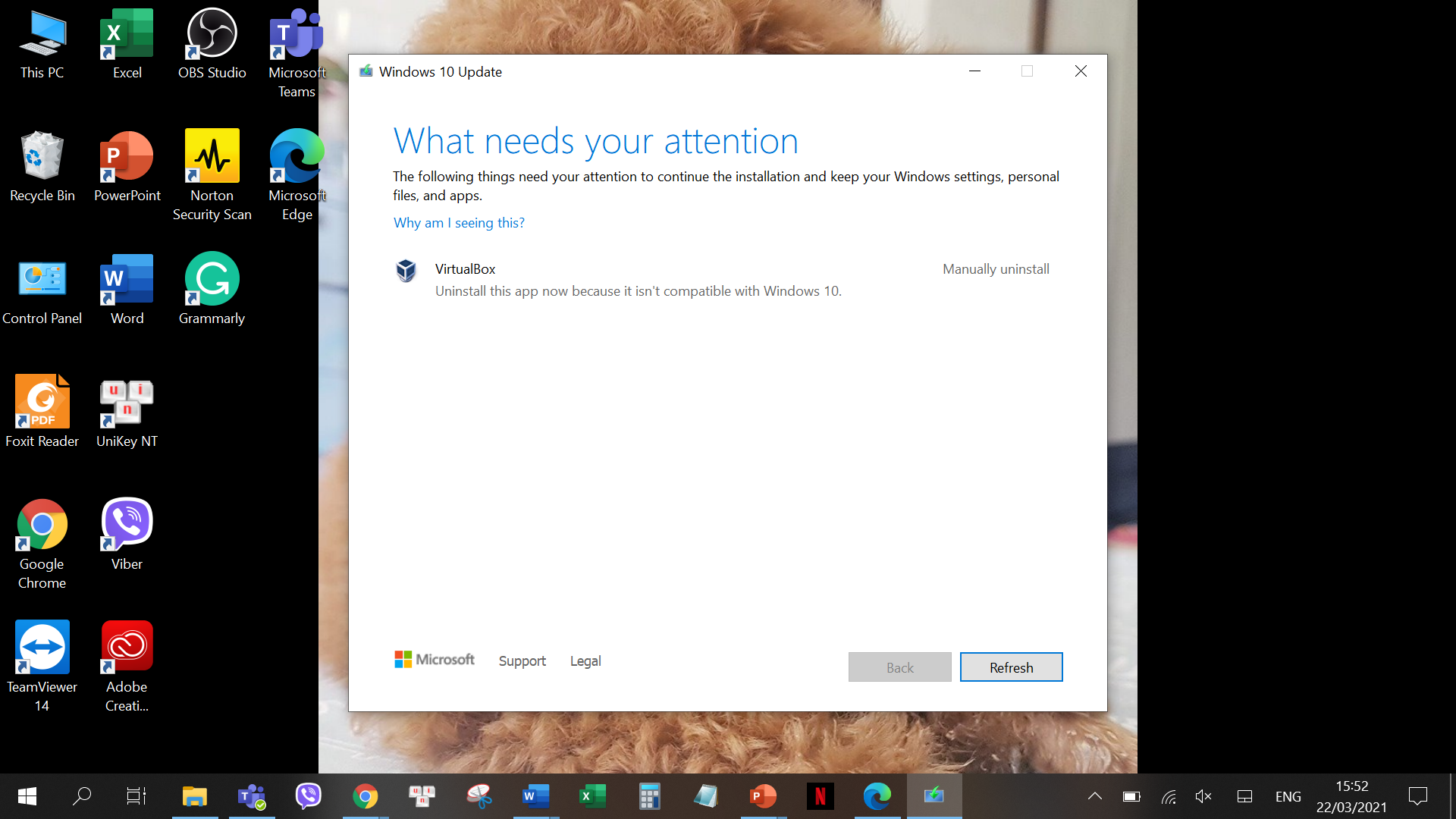The height and width of the screenshot is (819, 1456).
Task: Select the Microsoft Edge desktop shortcut
Action: click(x=297, y=176)
